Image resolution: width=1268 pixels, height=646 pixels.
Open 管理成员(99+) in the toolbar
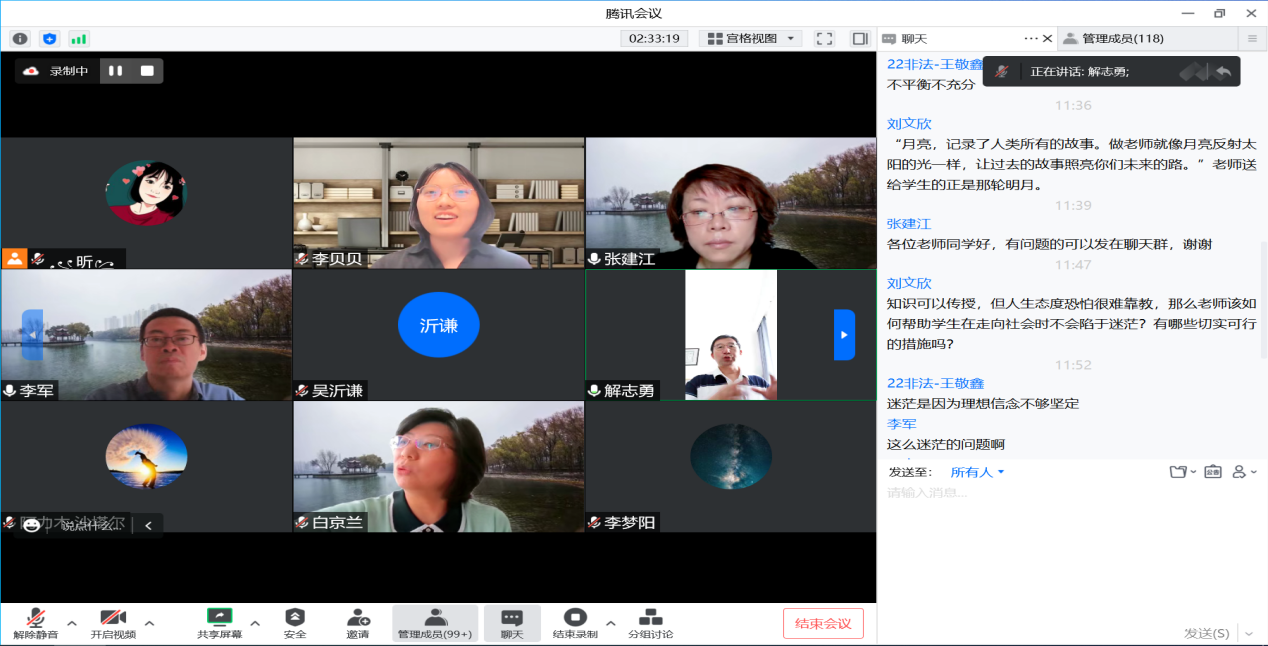coord(435,623)
